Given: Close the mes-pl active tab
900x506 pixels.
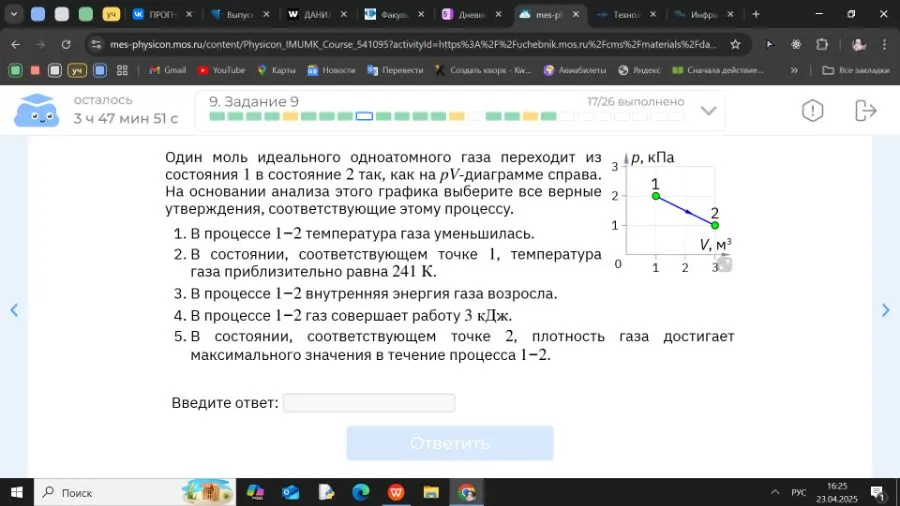Looking at the screenshot, I should click(576, 14).
